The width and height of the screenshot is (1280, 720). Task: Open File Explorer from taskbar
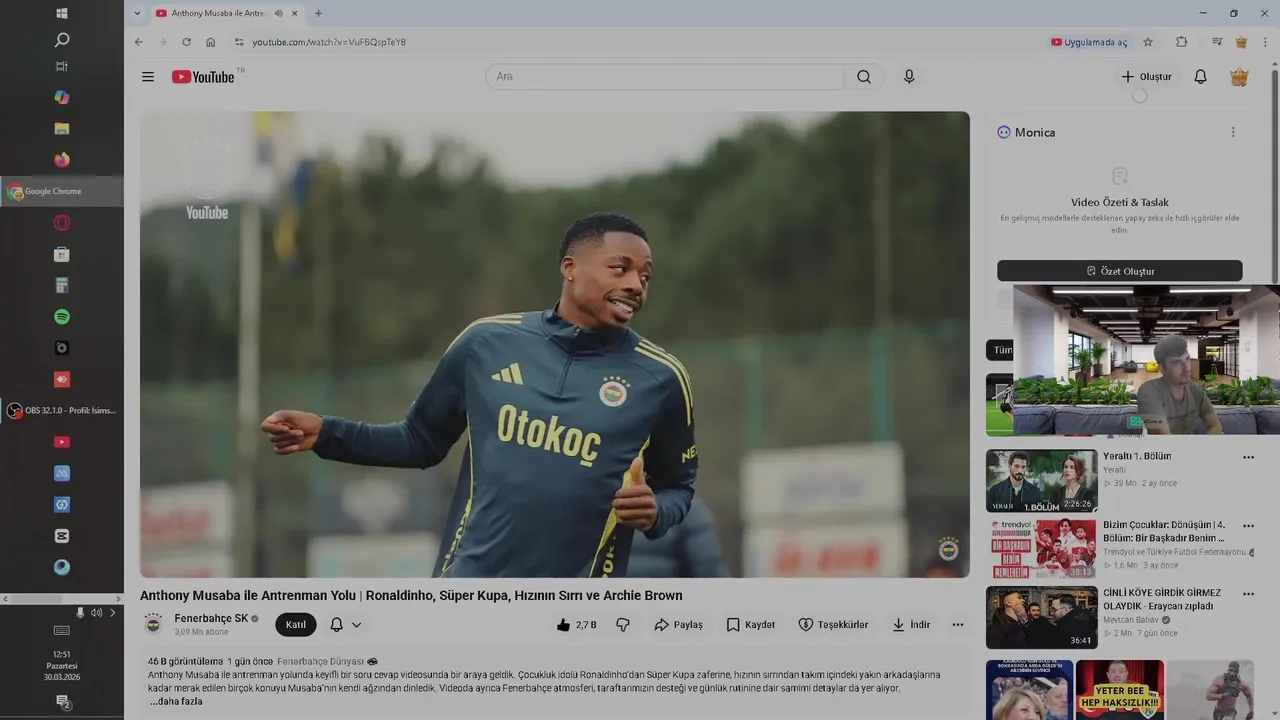[62, 129]
